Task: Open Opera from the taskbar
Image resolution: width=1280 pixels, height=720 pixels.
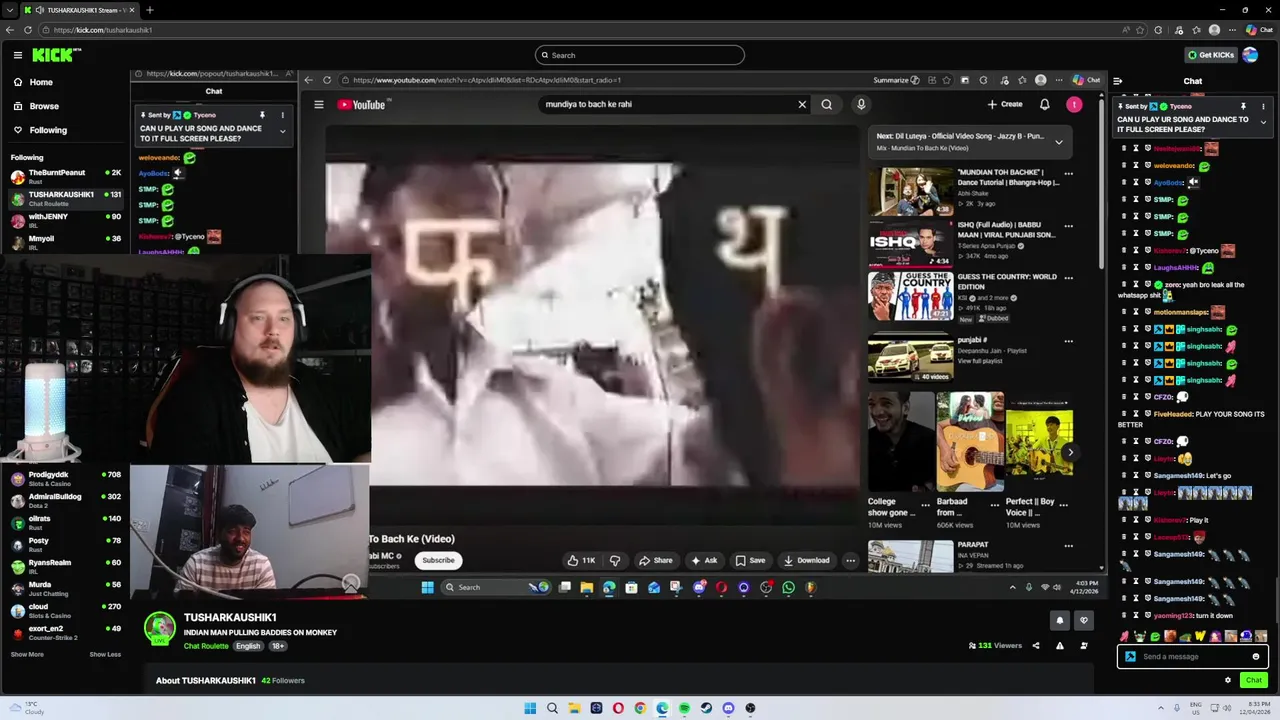Action: pyautogui.click(x=618, y=708)
